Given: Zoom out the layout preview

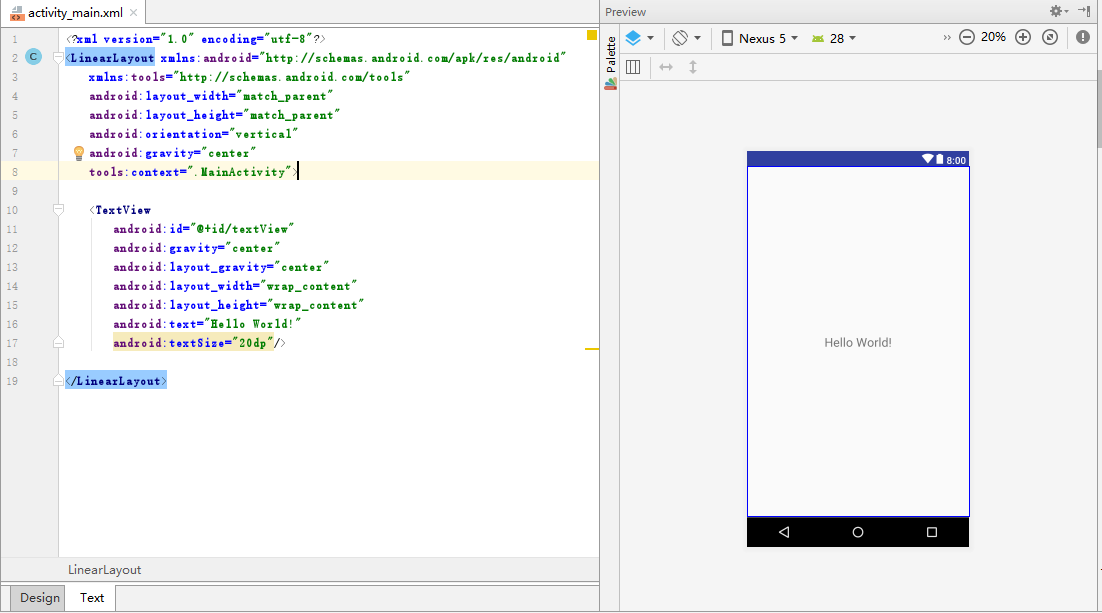Looking at the screenshot, I should (x=966, y=37).
